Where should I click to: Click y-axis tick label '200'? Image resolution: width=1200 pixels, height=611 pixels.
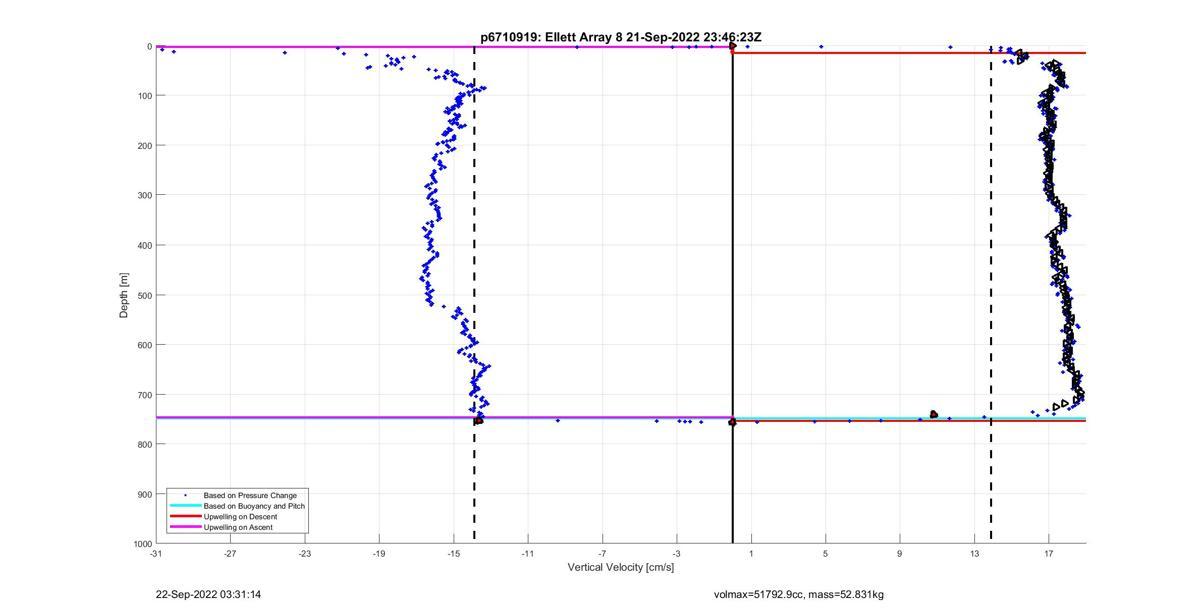pyautogui.click(x=144, y=146)
